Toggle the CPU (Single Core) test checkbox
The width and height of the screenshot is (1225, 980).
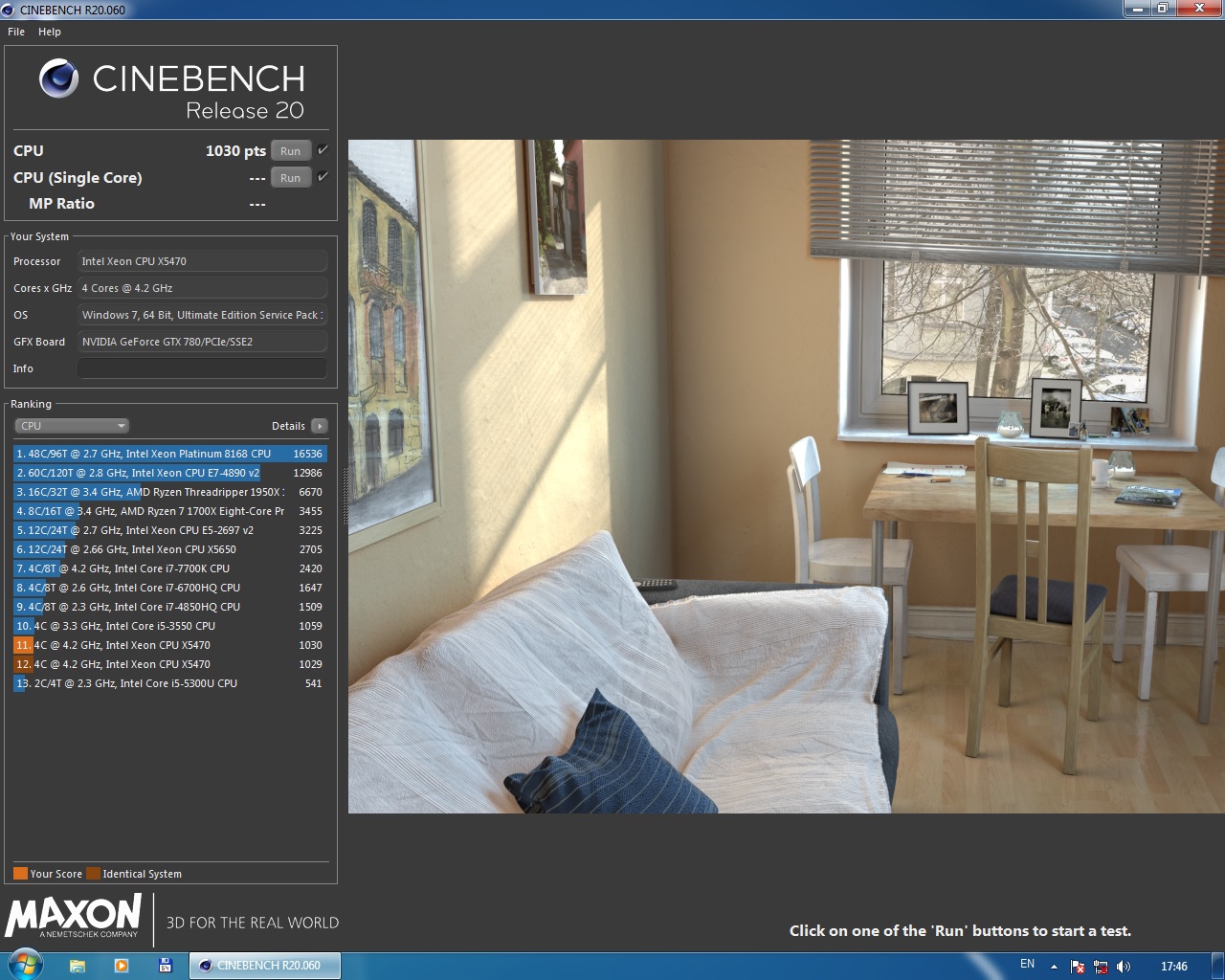pos(323,177)
